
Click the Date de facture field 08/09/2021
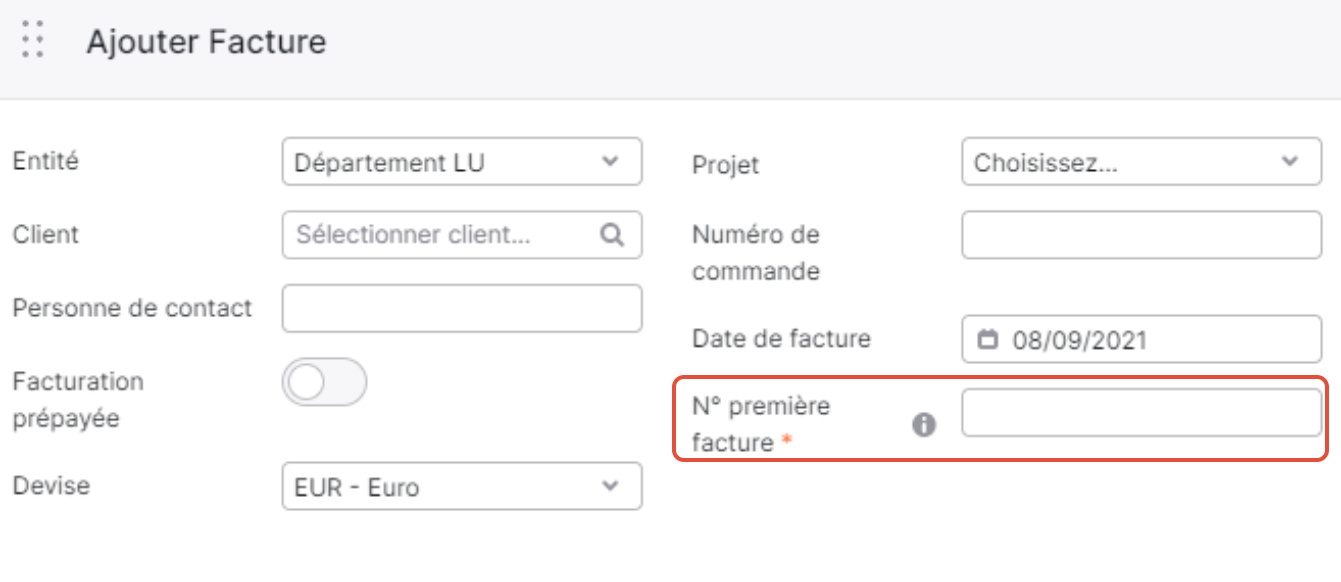pos(1142,340)
